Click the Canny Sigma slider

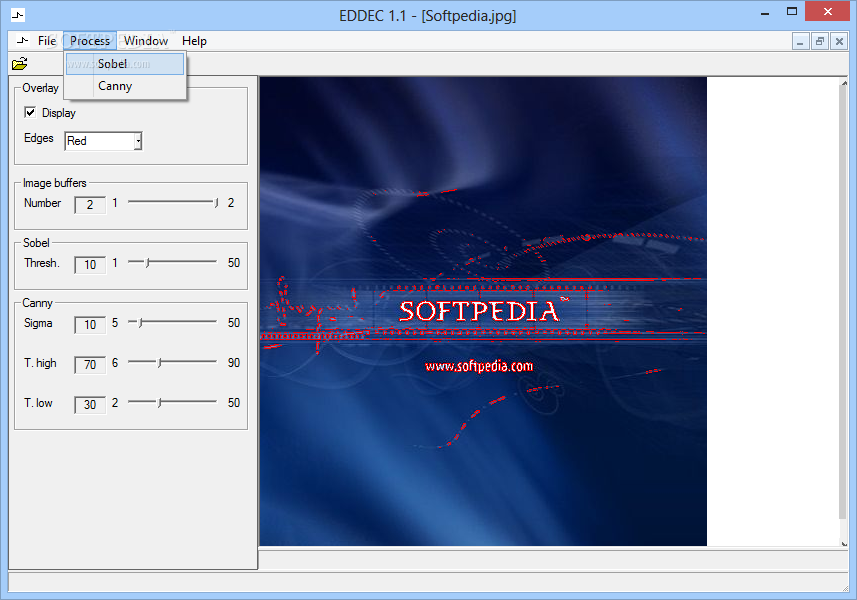tap(173, 323)
